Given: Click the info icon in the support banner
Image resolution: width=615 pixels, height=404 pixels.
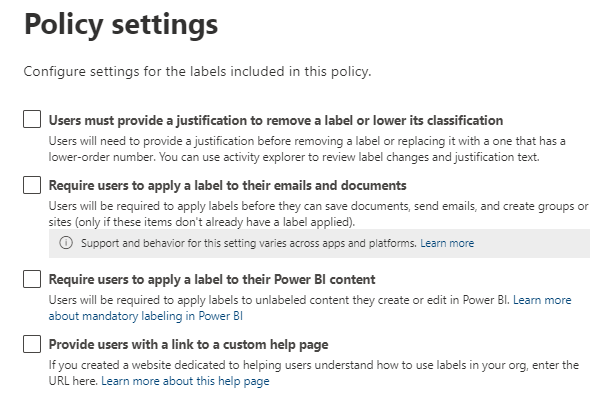Looking at the screenshot, I should [66, 243].
